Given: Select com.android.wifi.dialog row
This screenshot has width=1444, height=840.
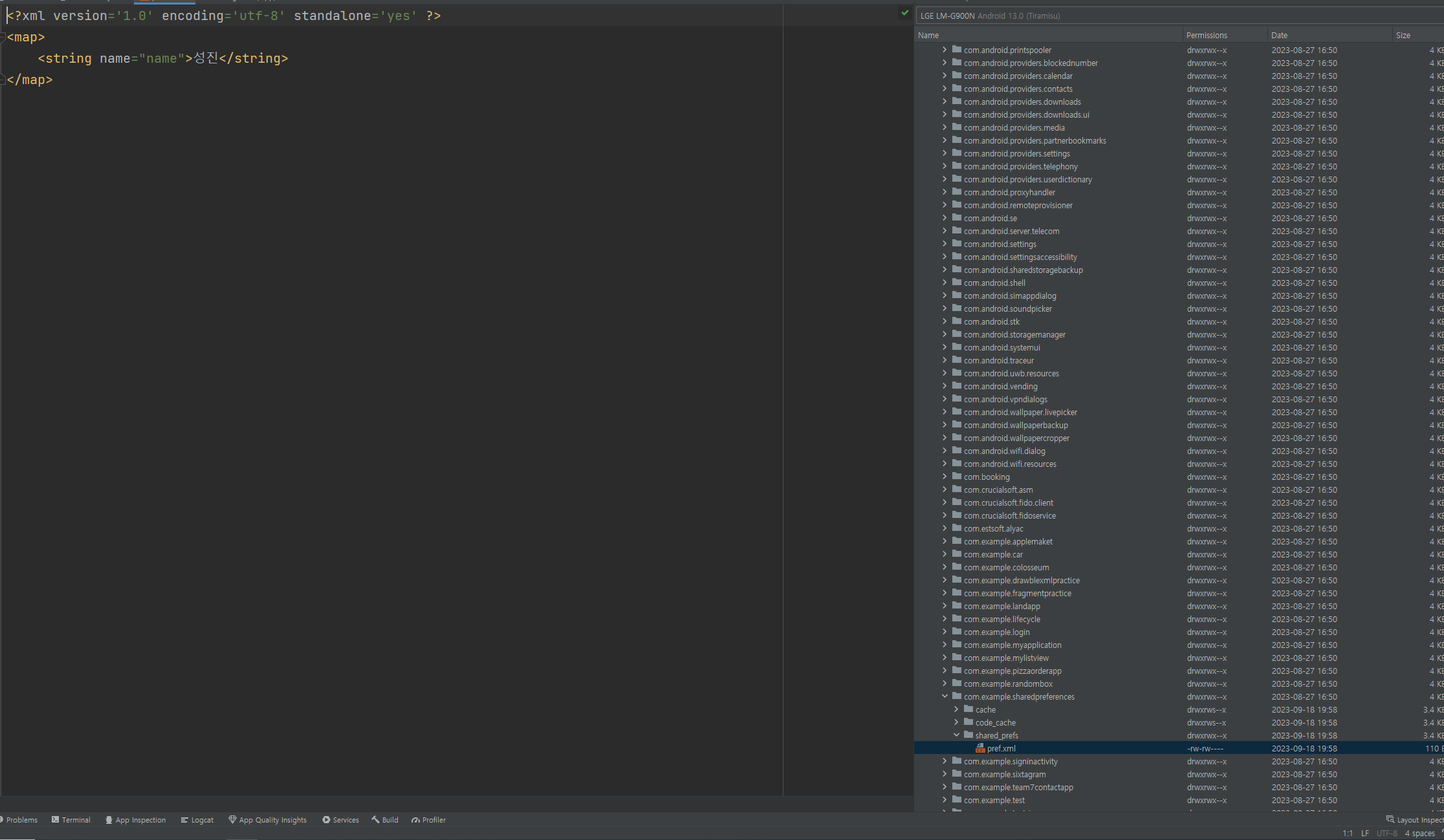Looking at the screenshot, I should [1179, 451].
